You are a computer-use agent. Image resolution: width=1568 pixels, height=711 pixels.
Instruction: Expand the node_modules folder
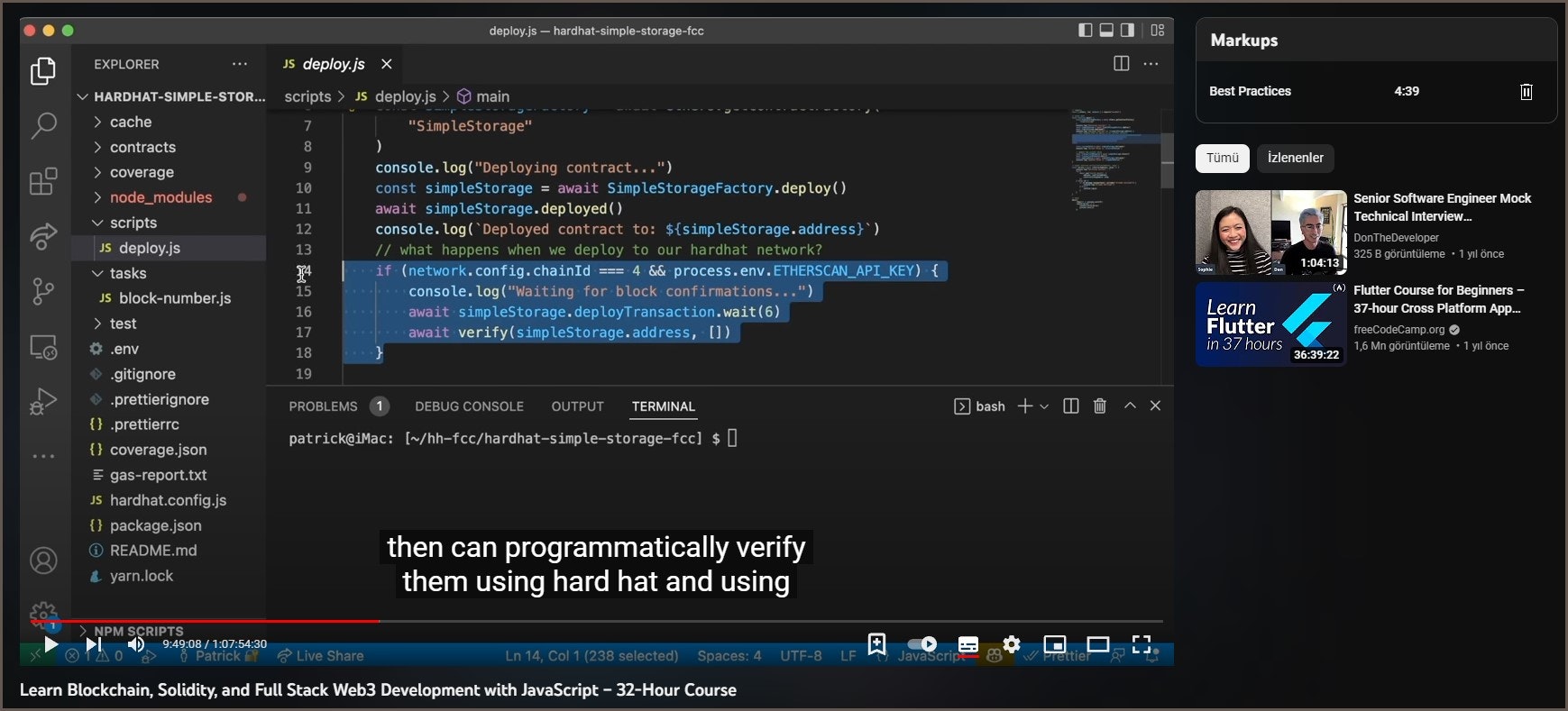coord(160,197)
